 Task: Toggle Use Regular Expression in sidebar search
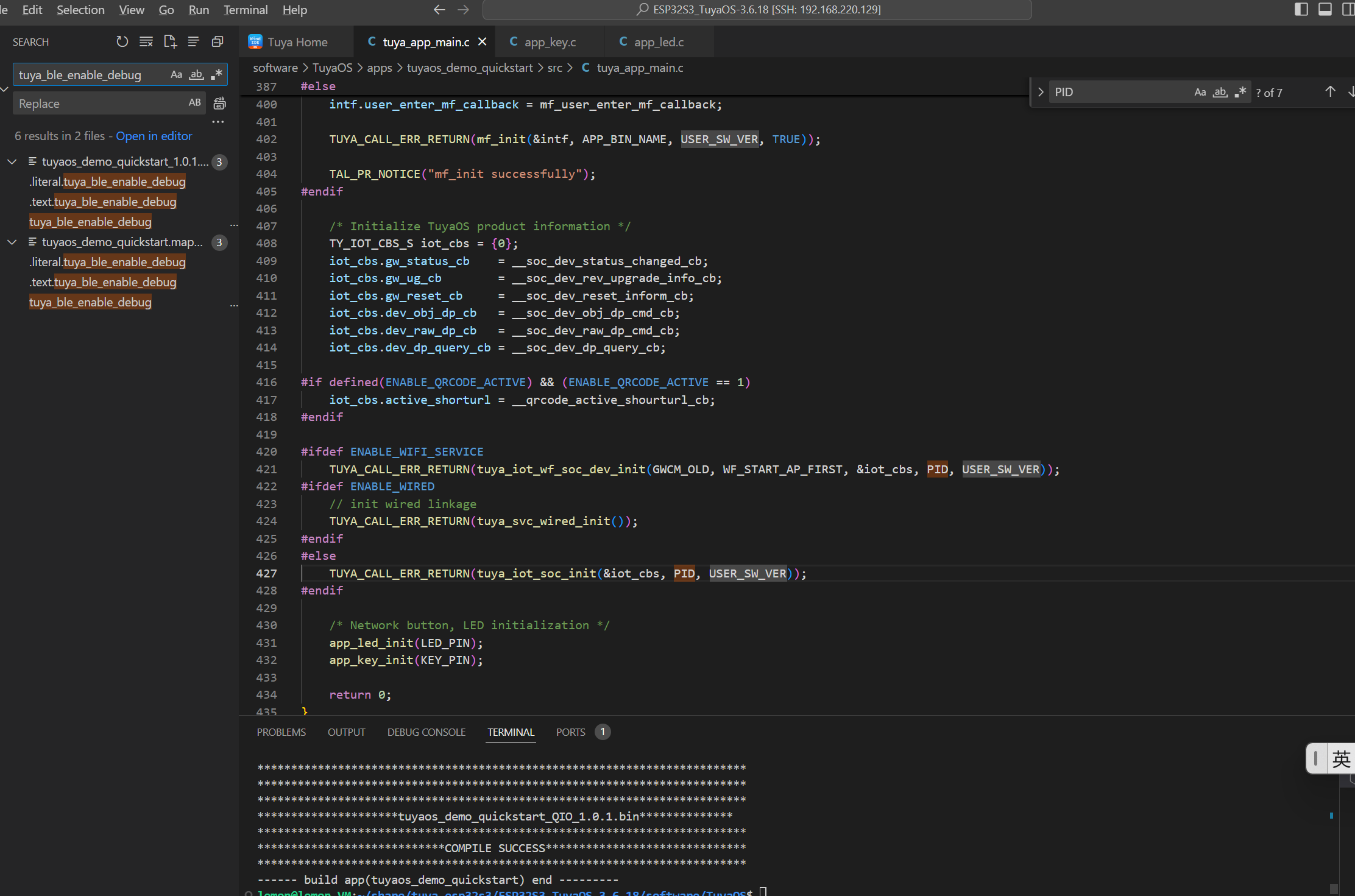coord(216,75)
